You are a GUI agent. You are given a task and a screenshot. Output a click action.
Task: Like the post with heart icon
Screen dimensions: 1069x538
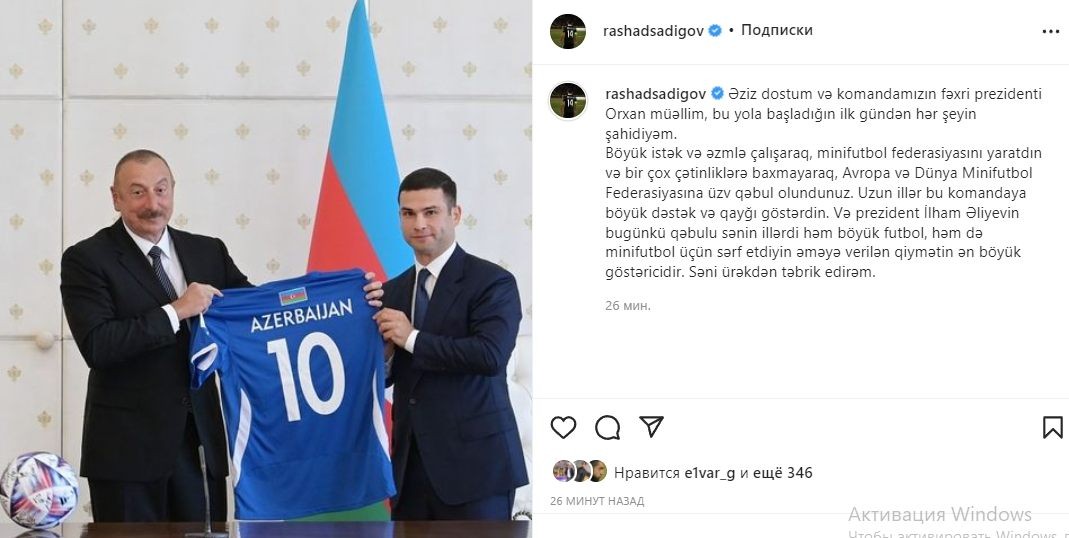point(563,428)
